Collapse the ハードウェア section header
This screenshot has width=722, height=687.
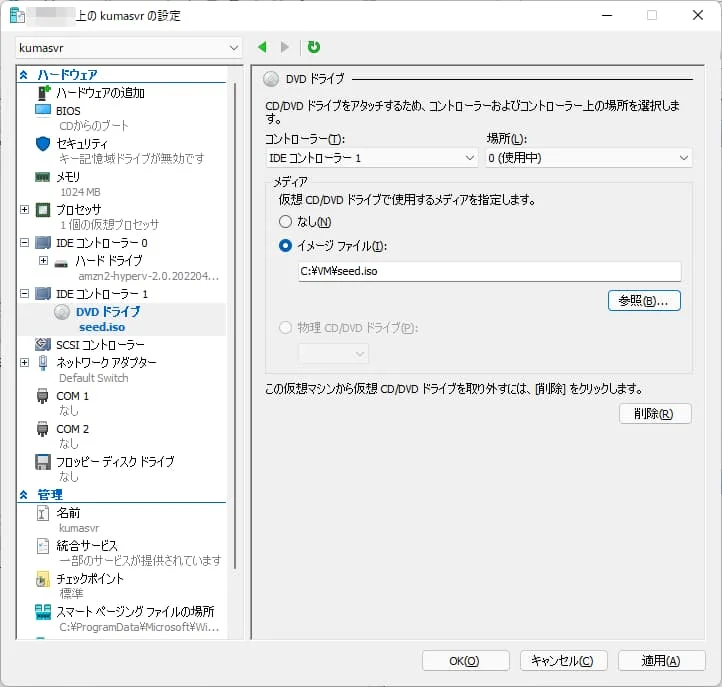pyautogui.click(x=23, y=75)
